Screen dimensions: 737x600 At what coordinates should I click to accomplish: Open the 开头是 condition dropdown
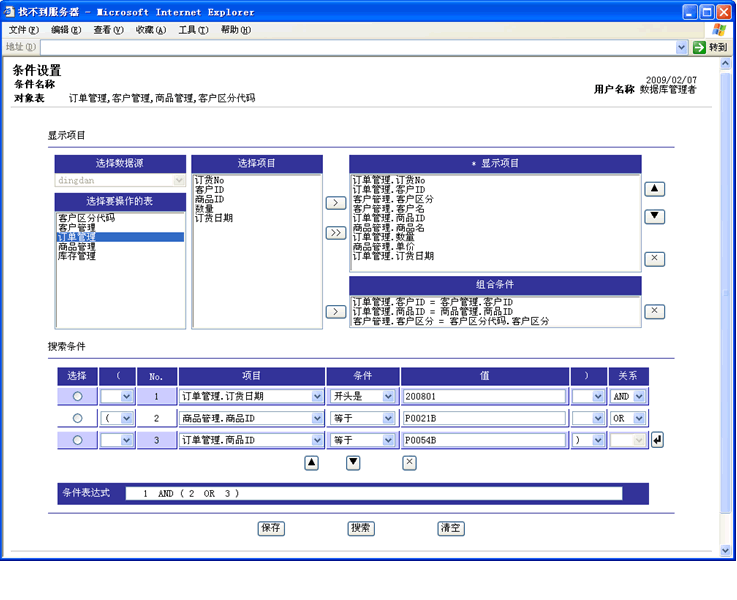[362, 396]
